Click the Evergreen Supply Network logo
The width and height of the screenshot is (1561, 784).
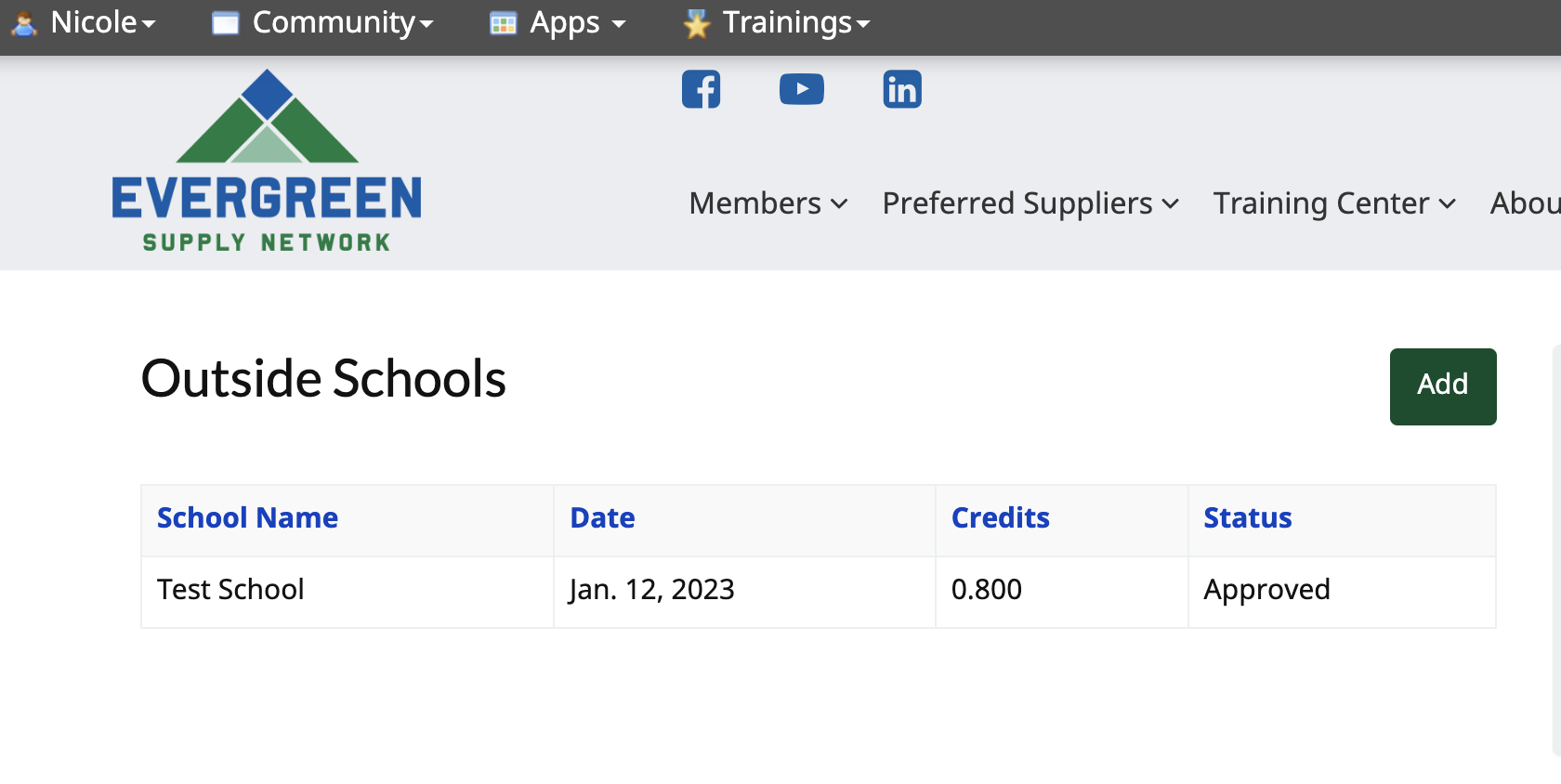click(267, 161)
